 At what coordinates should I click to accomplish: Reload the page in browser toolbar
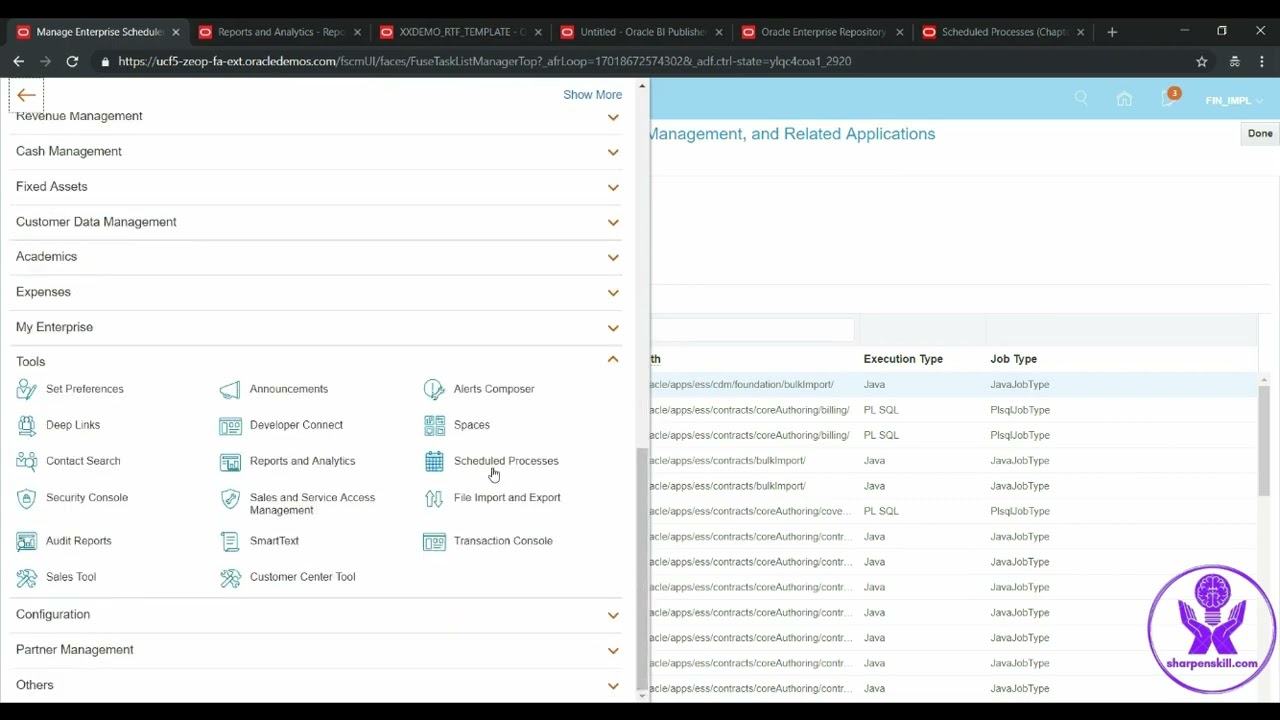pyautogui.click(x=72, y=61)
